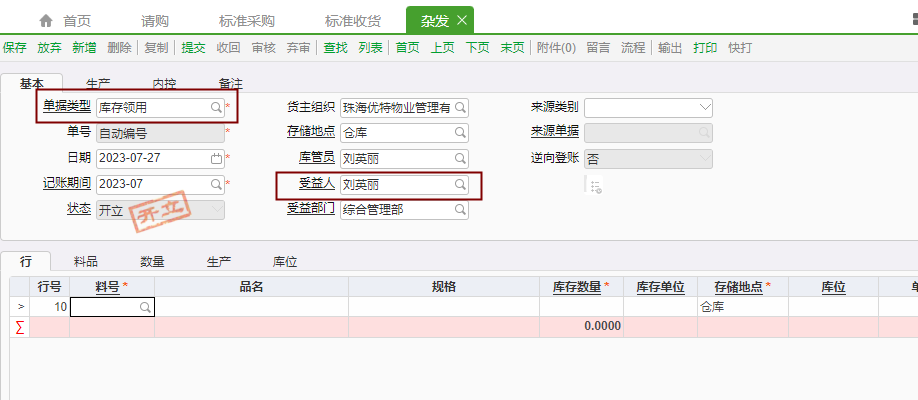Open 库管员 lookup search icon
The image size is (918, 400).
click(460, 158)
